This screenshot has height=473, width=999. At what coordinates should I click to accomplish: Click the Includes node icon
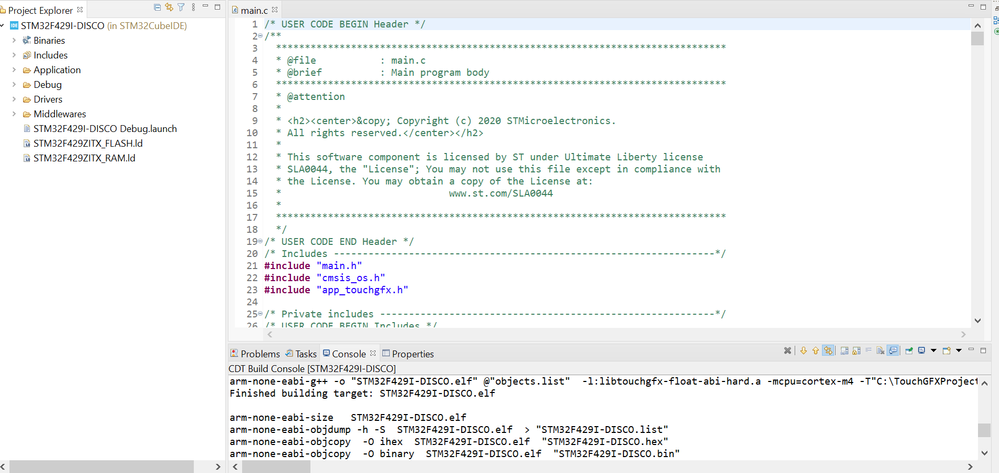point(27,55)
